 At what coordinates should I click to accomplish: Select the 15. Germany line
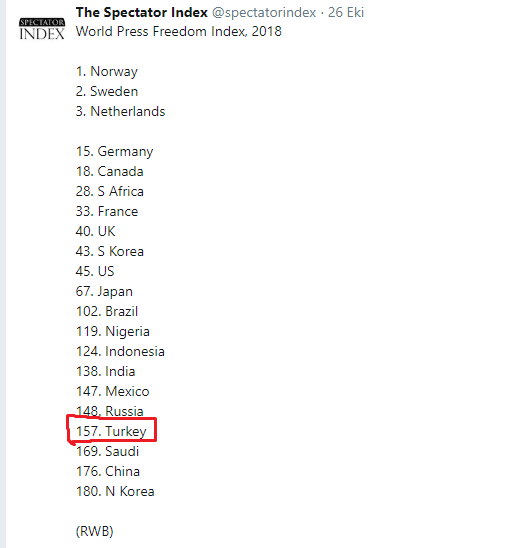pyautogui.click(x=114, y=152)
